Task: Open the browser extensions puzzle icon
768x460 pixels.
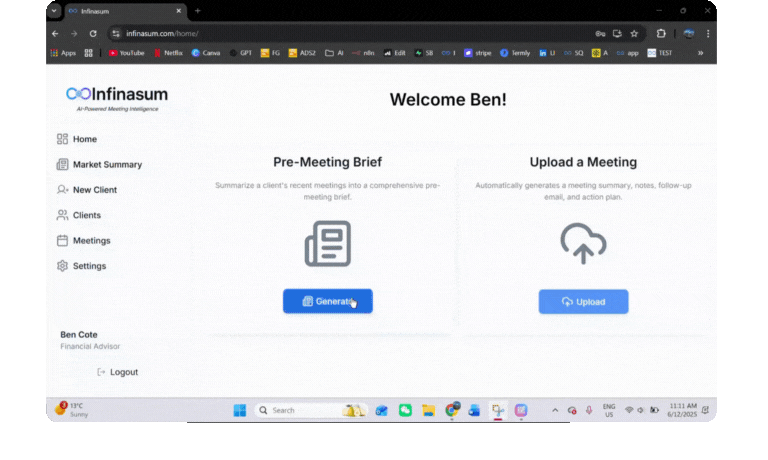Action: pos(661,34)
